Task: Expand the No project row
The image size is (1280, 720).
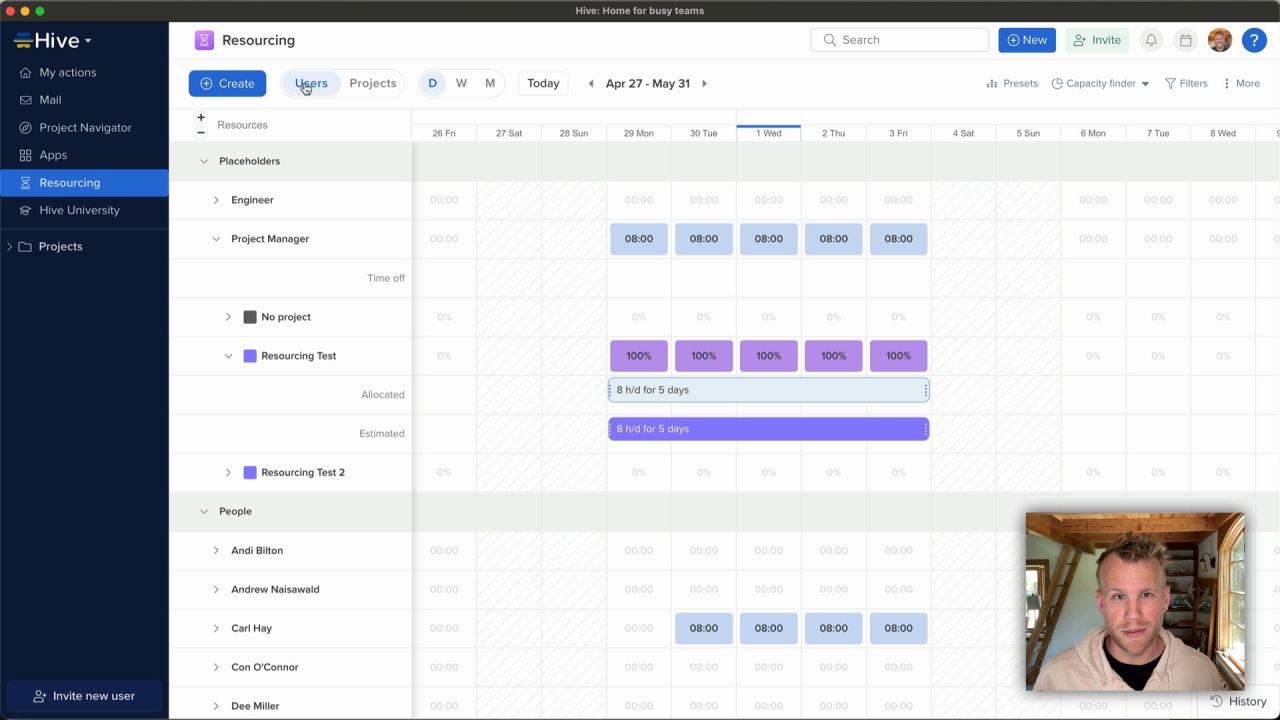Action: click(228, 317)
